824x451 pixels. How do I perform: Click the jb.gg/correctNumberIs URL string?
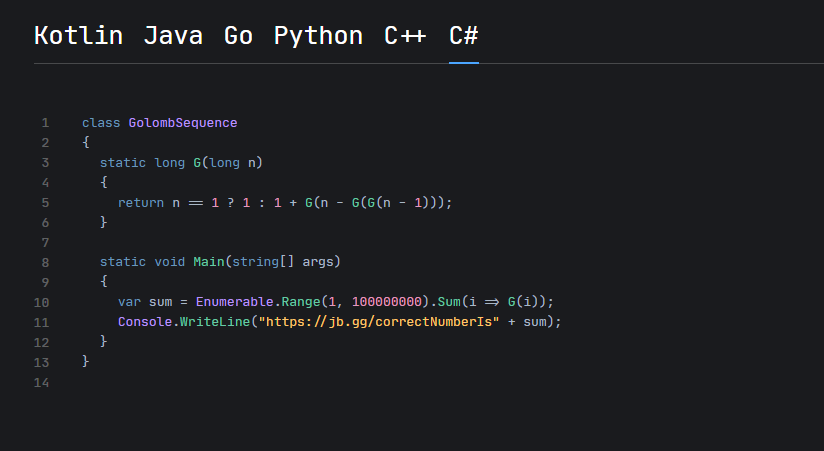[378, 322]
